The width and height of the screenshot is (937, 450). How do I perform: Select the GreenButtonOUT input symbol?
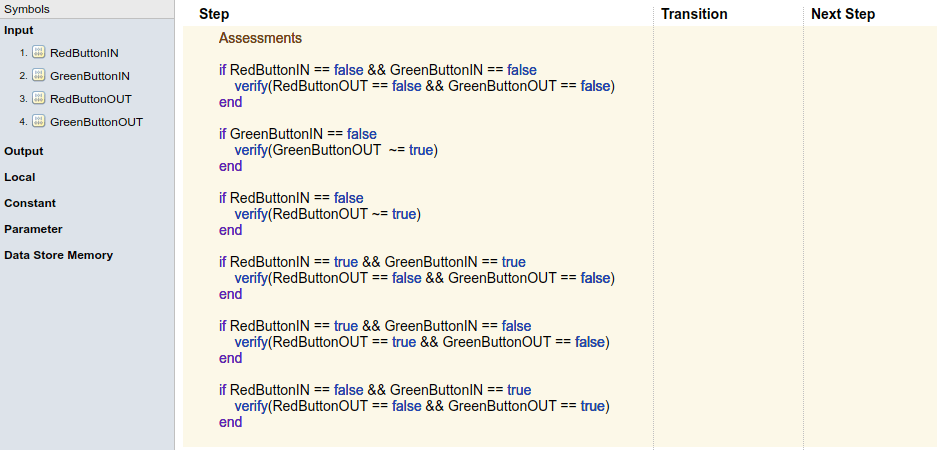[96, 122]
